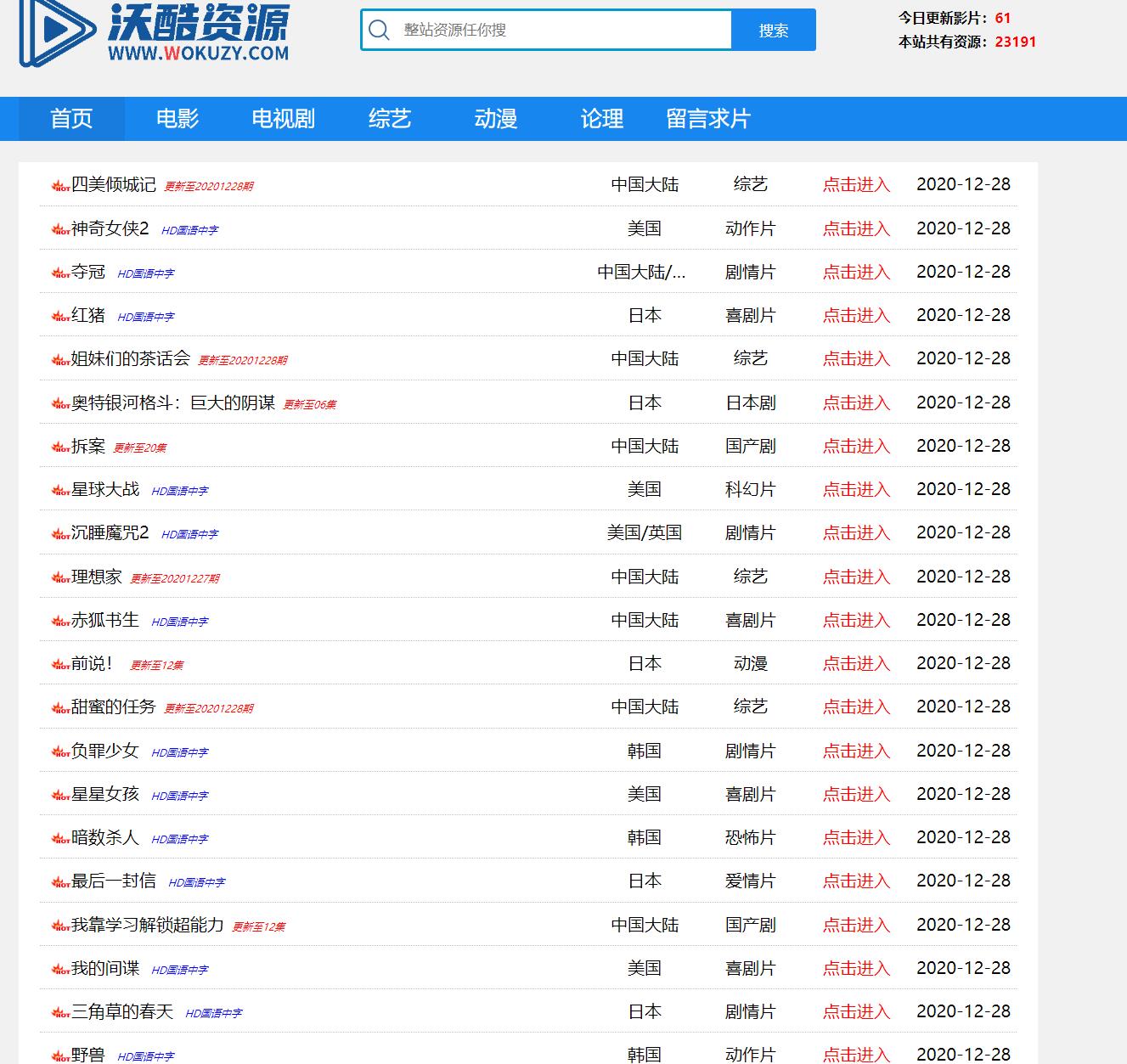Click the HOT icon beside 拆案

(60, 447)
